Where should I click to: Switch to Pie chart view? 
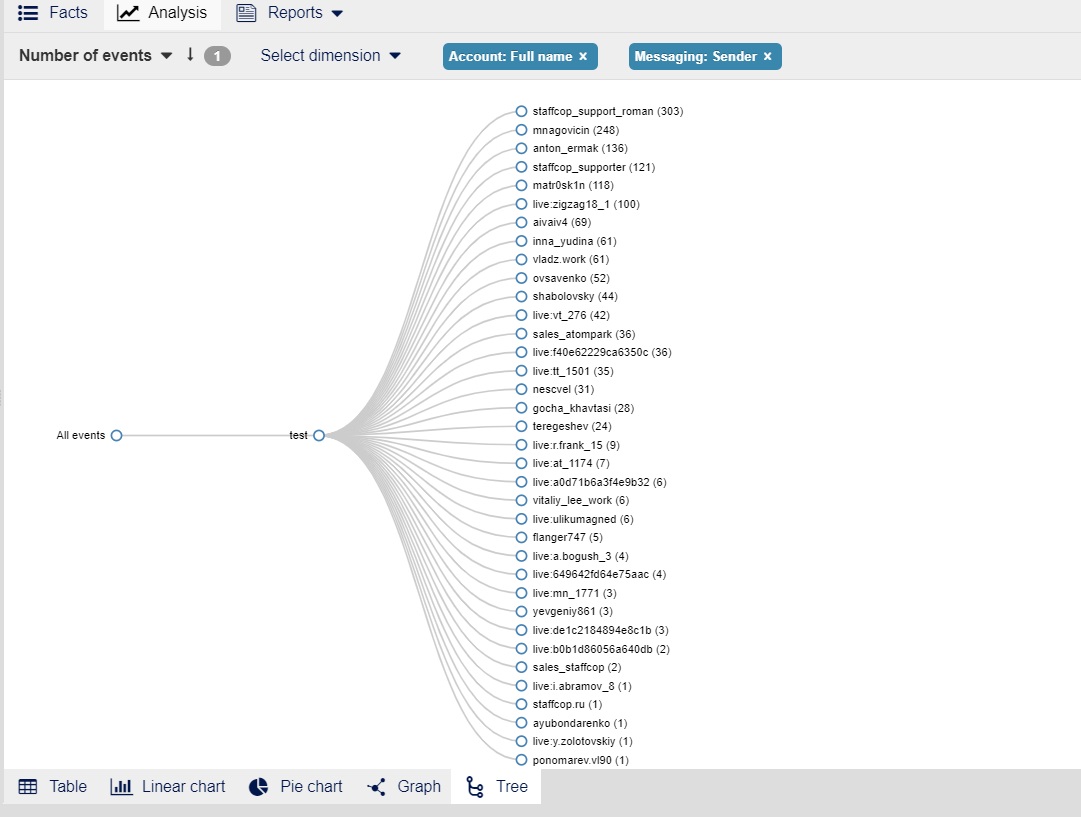coord(296,787)
